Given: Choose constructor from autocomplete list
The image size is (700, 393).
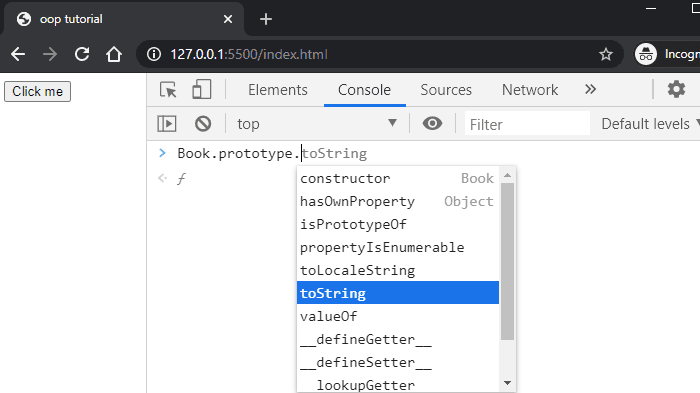Looking at the screenshot, I should 398,178.
